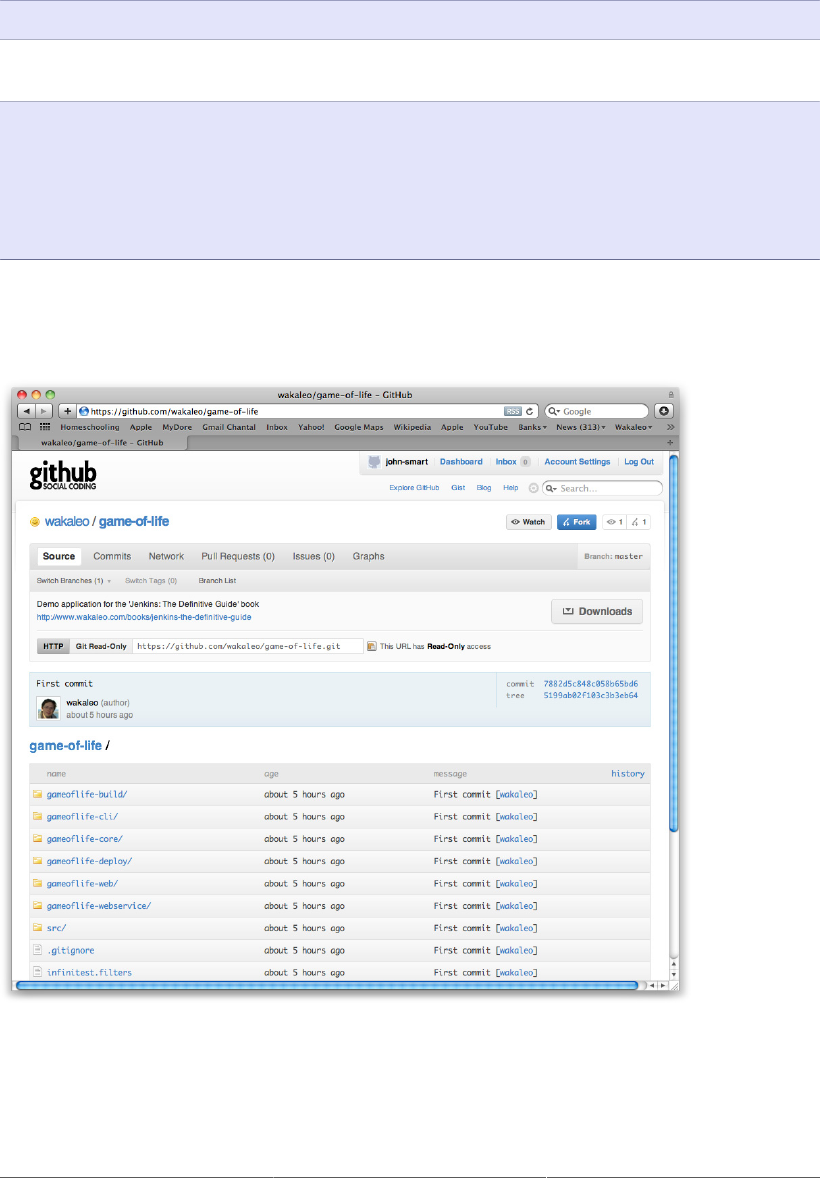The width and height of the screenshot is (820, 1178).
Task: Go back with Safari's back arrow
Action: tap(27, 411)
